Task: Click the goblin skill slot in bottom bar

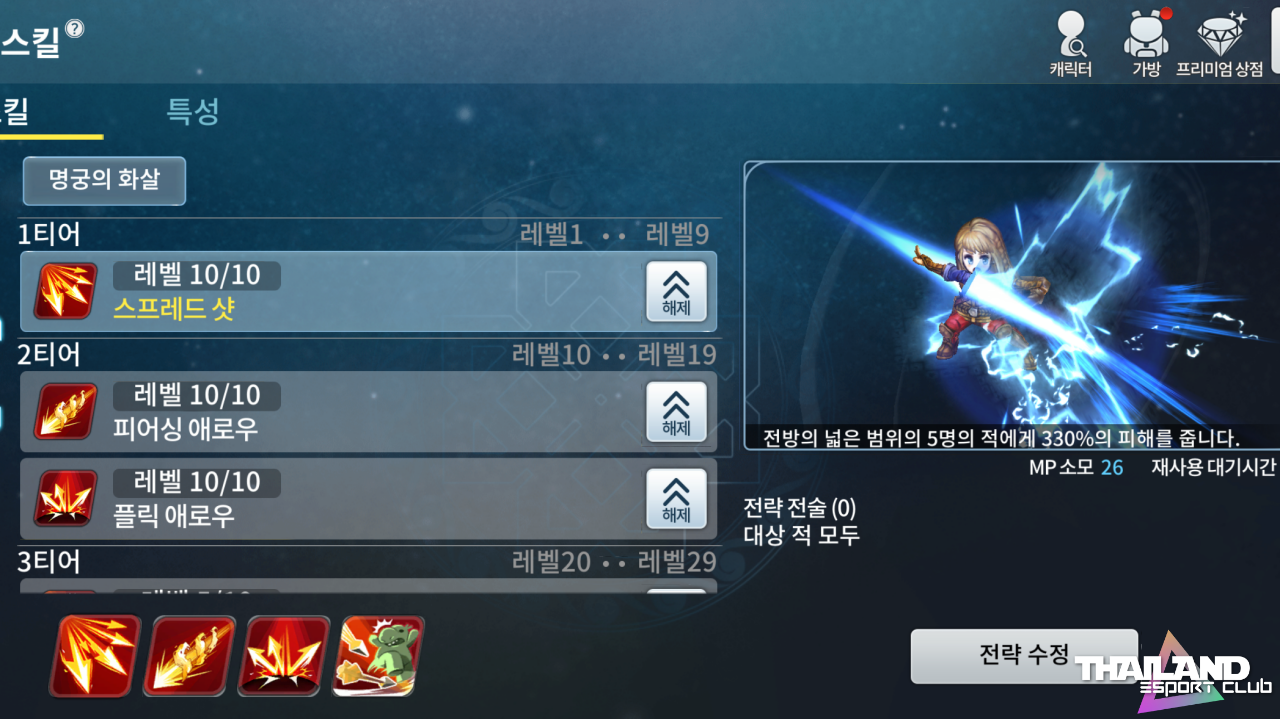Action: click(379, 656)
